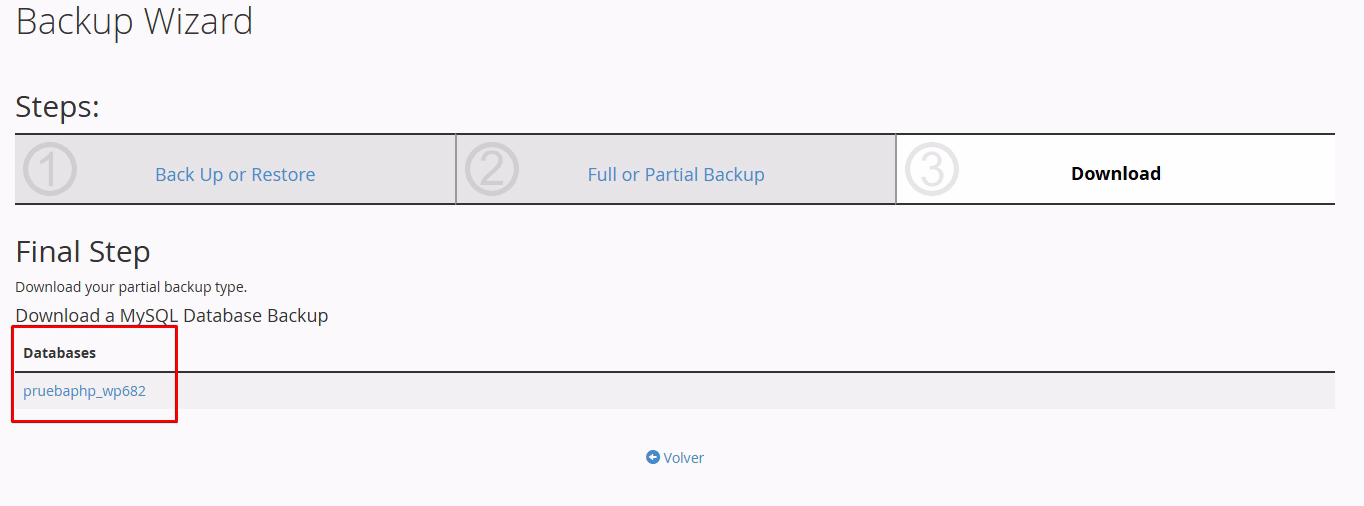Return to the Full or Partial Backup step
The height and width of the screenshot is (506, 1364).
676,174
